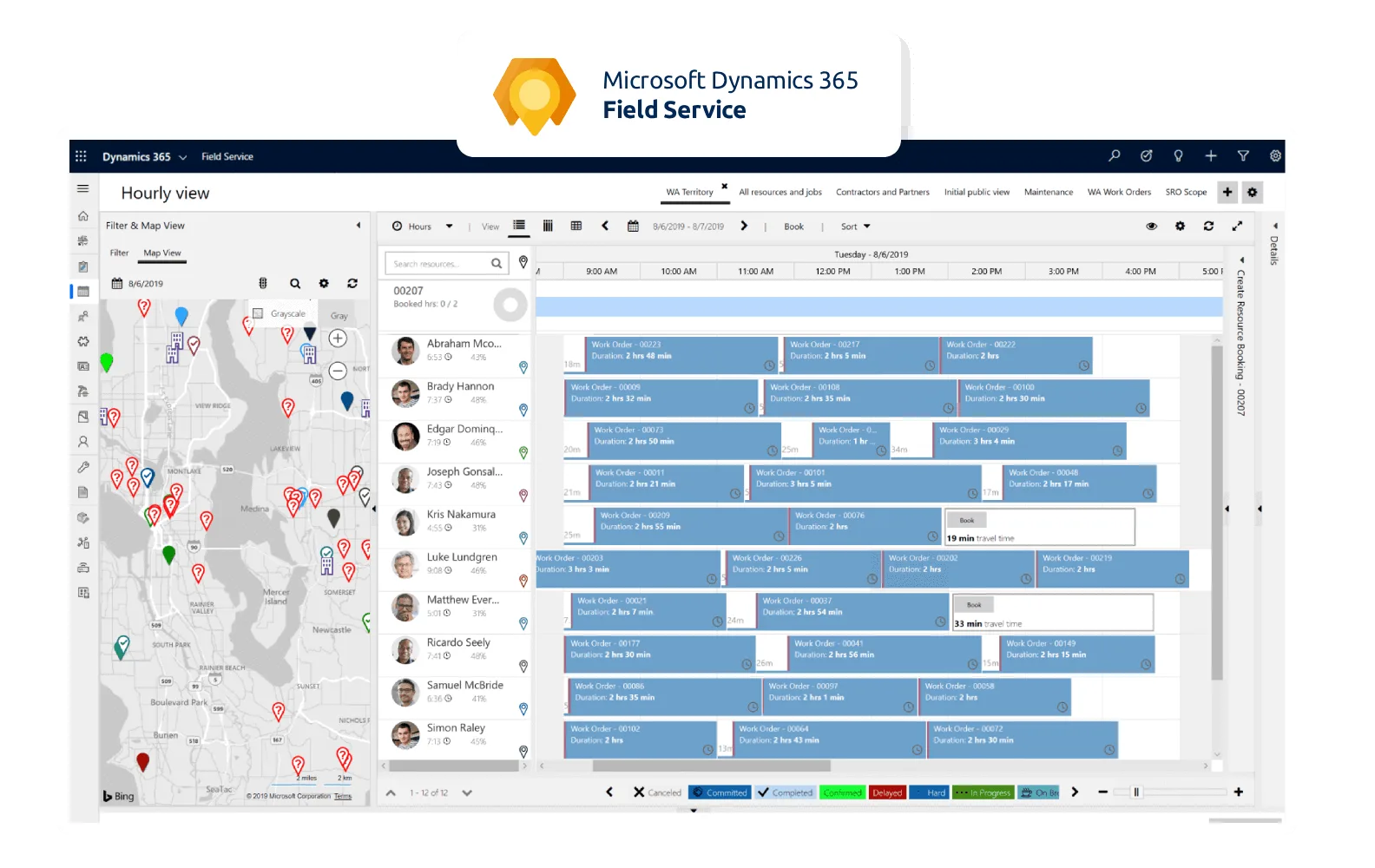Screen dimensions: 1375x868
Task: Click the map search magnifier icon
Action: coord(295,284)
